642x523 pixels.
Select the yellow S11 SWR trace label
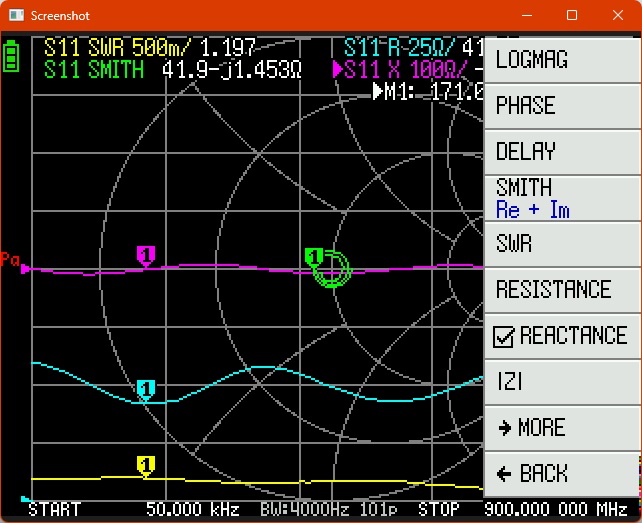pos(120,47)
